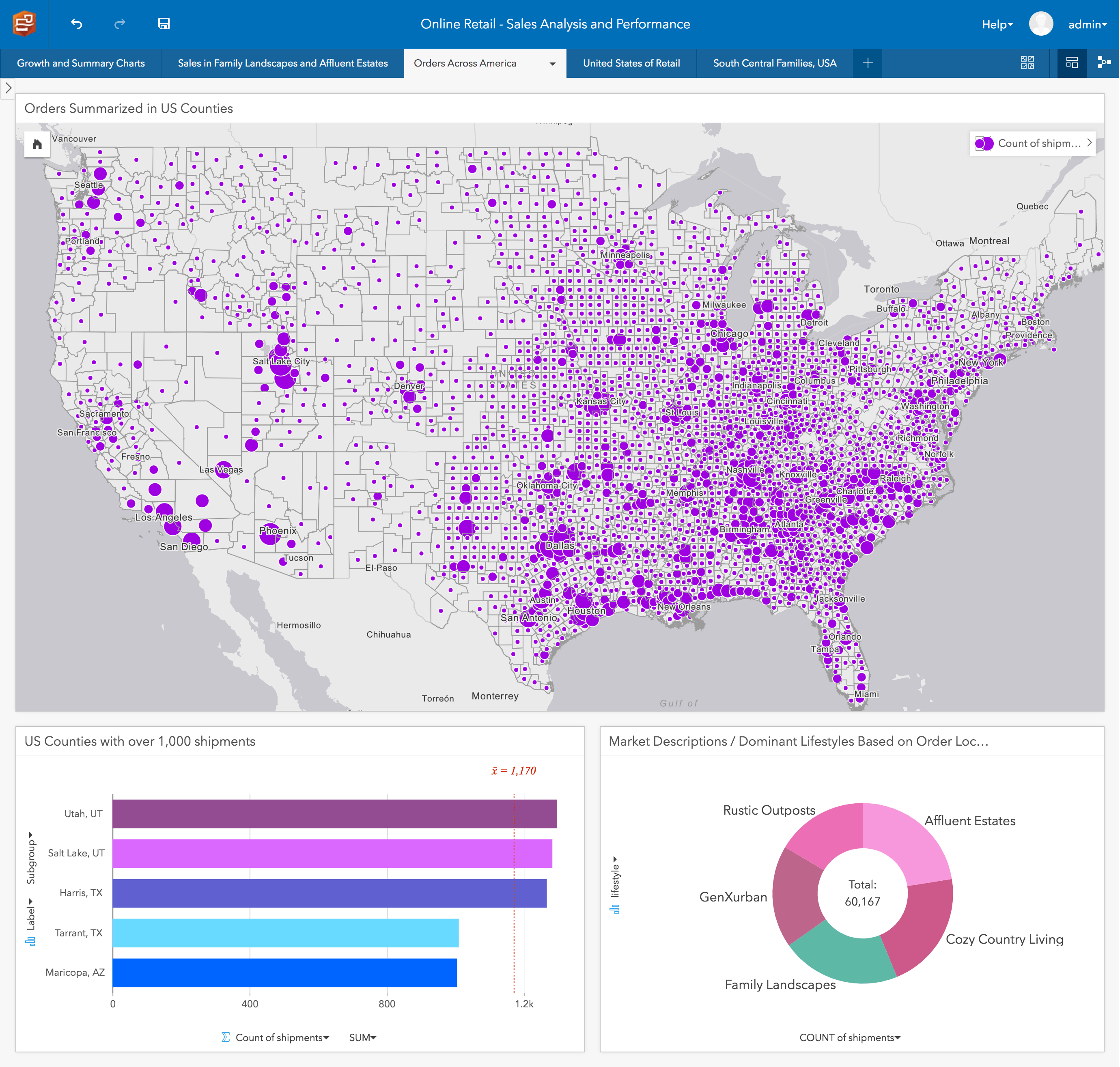Save the workbook with disk icon
The image size is (1120, 1067).
click(x=164, y=24)
